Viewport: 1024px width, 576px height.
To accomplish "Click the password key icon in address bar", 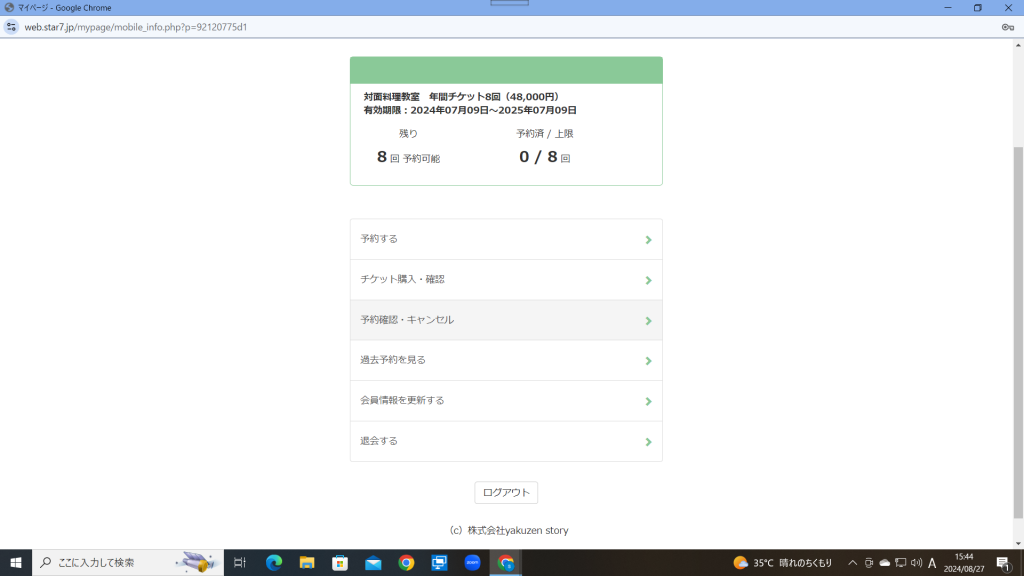I will point(1008,27).
